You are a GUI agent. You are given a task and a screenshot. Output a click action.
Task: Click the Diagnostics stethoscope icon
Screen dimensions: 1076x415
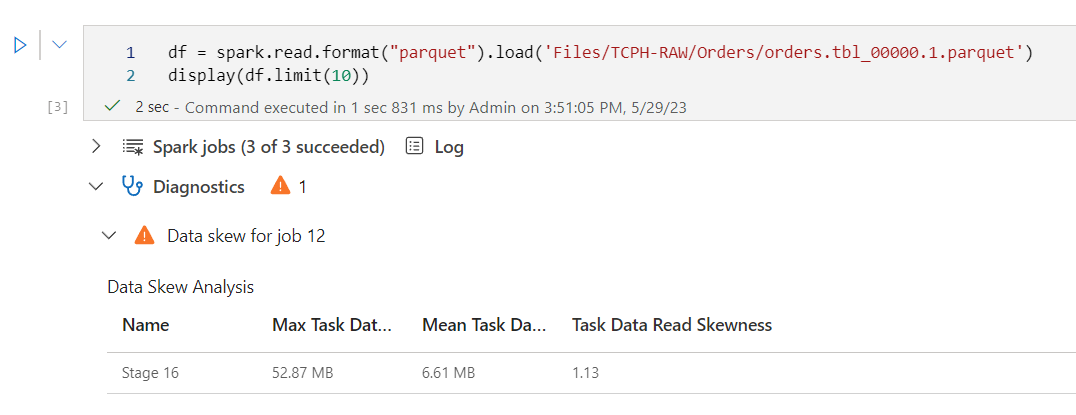(132, 186)
